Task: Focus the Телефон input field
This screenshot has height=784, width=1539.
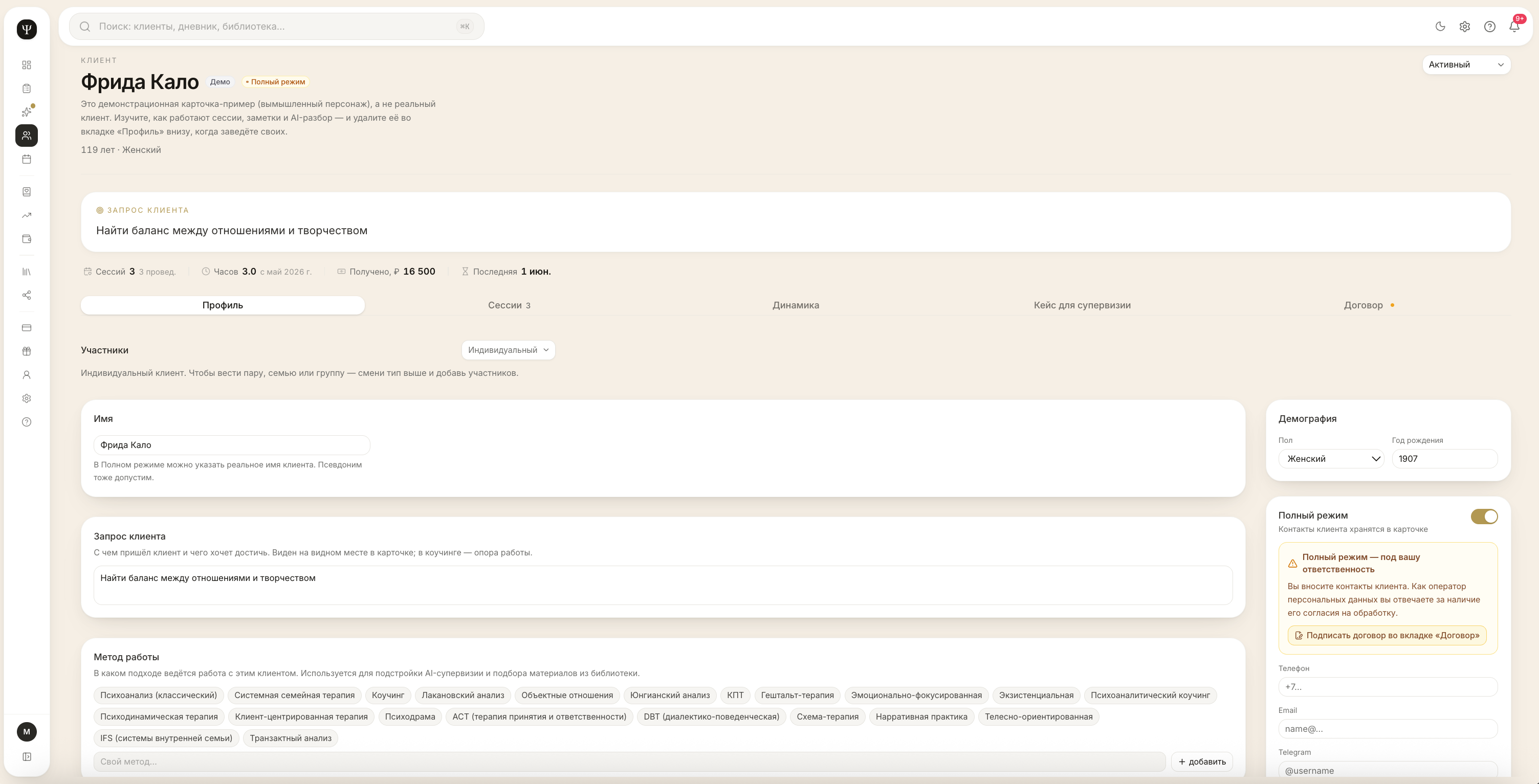Action: click(x=1387, y=687)
